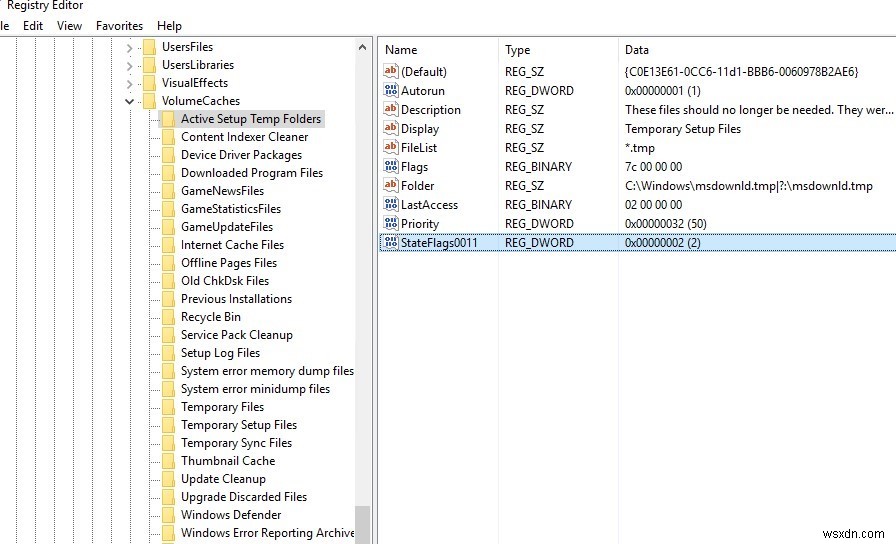The image size is (896, 544).
Task: Click the Folder string value icon
Action: [x=391, y=185]
